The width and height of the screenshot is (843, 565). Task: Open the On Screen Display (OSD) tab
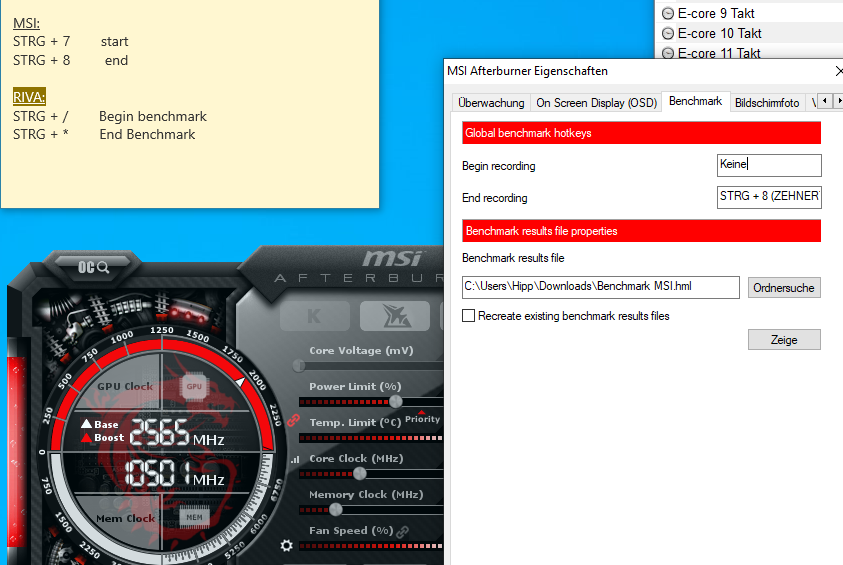point(596,103)
